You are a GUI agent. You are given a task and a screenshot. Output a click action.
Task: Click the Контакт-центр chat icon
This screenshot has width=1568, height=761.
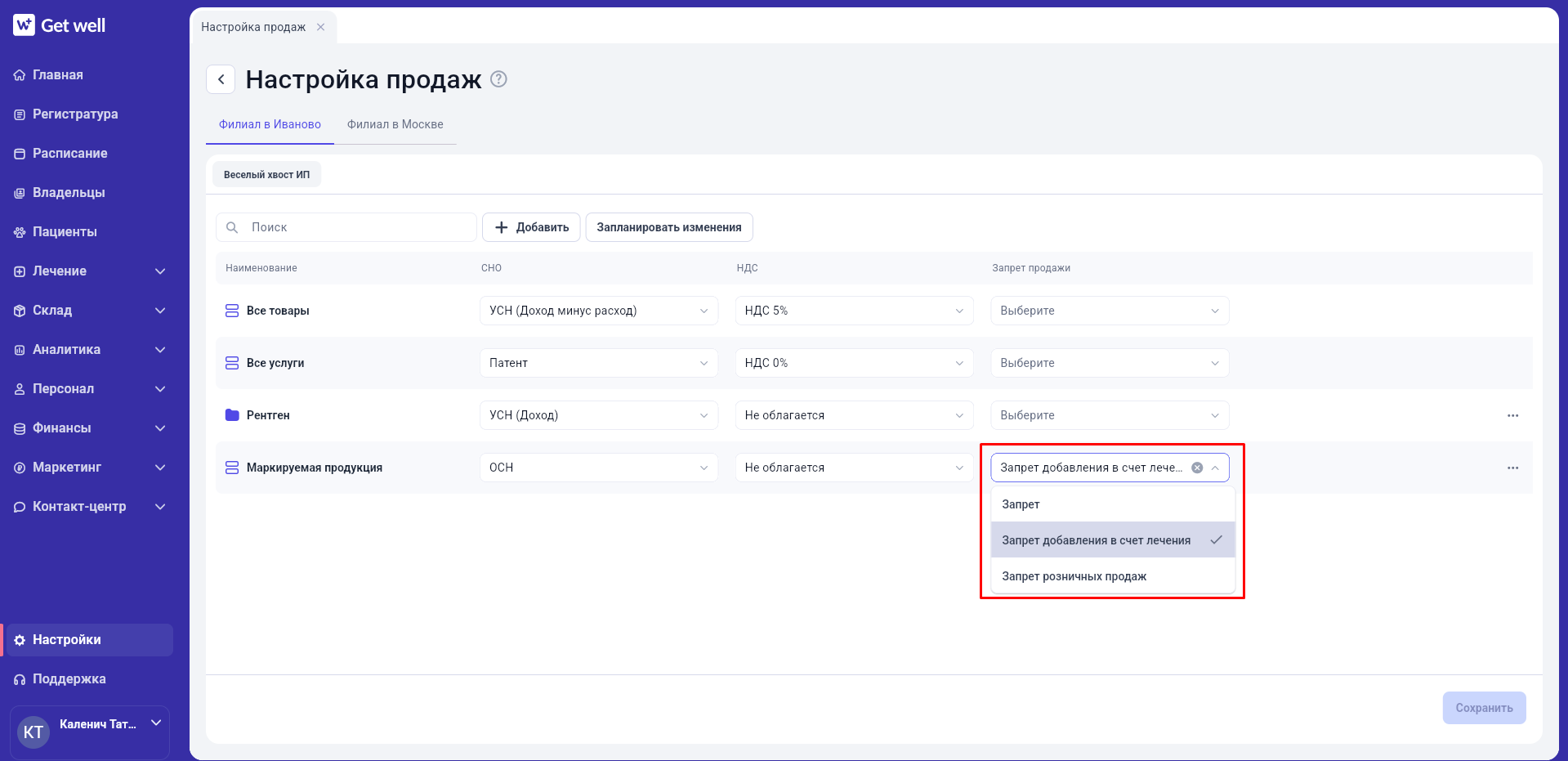pyautogui.click(x=20, y=507)
